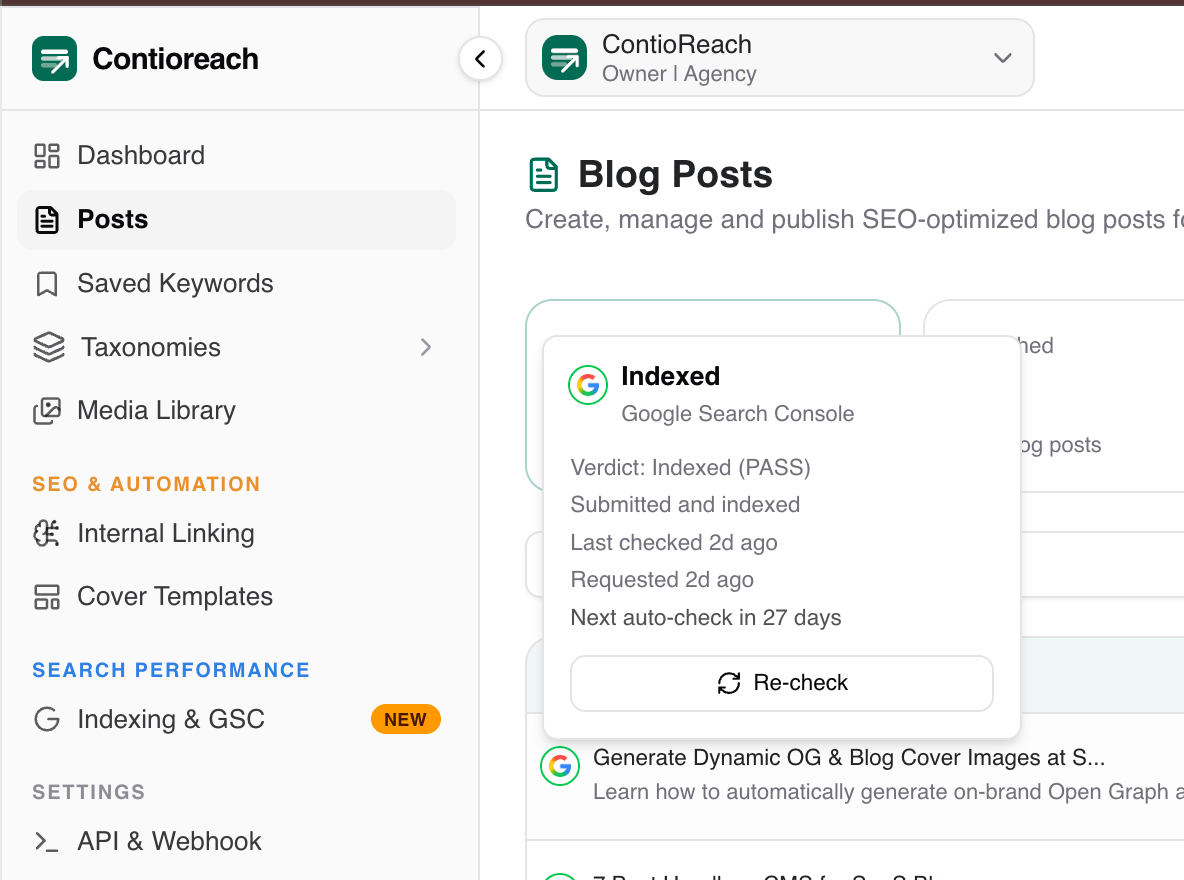The height and width of the screenshot is (880, 1184).
Task: Click the 'SEO & AUTOMATION' section label
Action: 146,484
